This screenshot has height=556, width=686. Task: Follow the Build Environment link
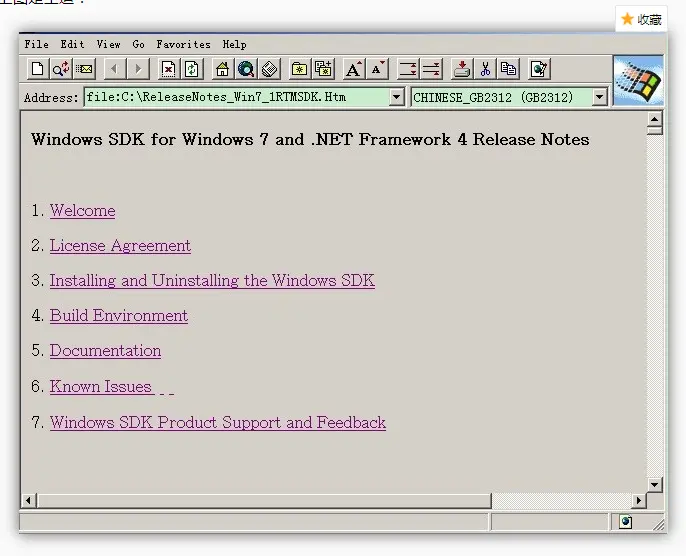click(x=119, y=315)
